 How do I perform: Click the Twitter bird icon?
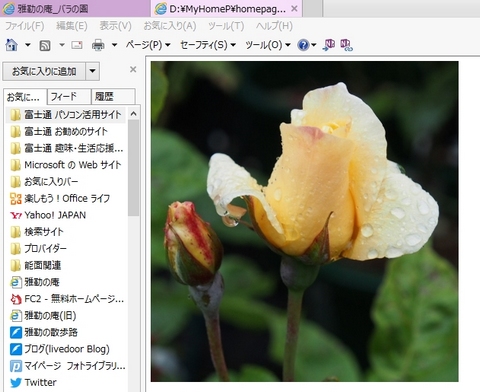tap(16, 383)
